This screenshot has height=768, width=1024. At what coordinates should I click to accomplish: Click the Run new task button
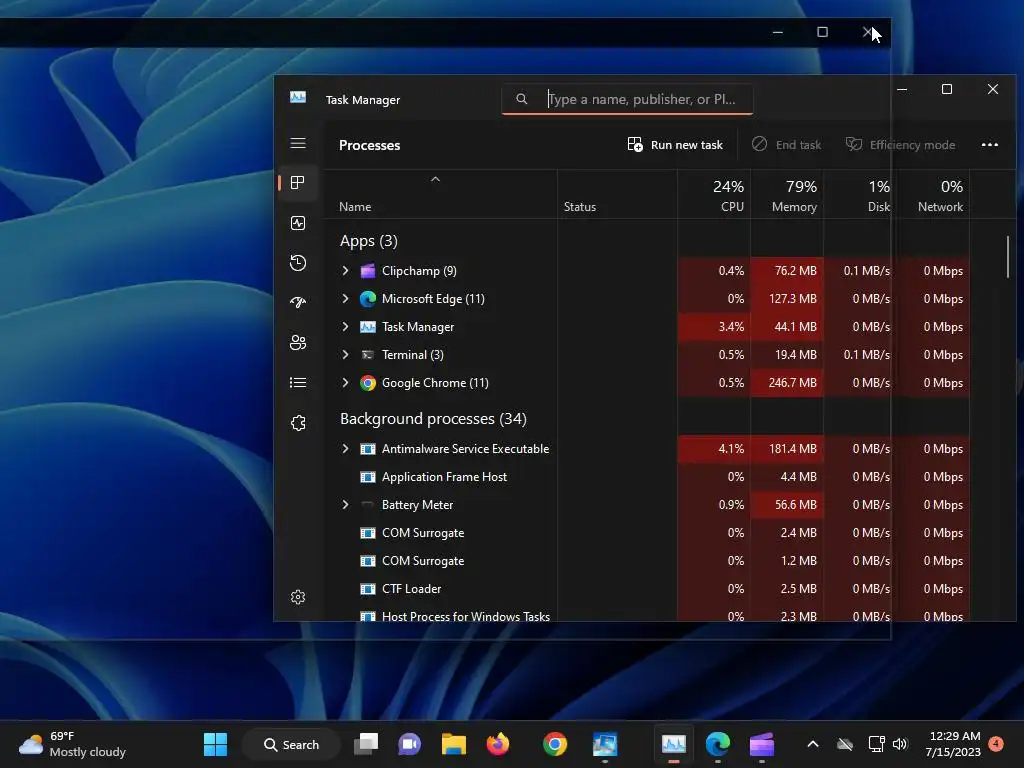tap(675, 145)
